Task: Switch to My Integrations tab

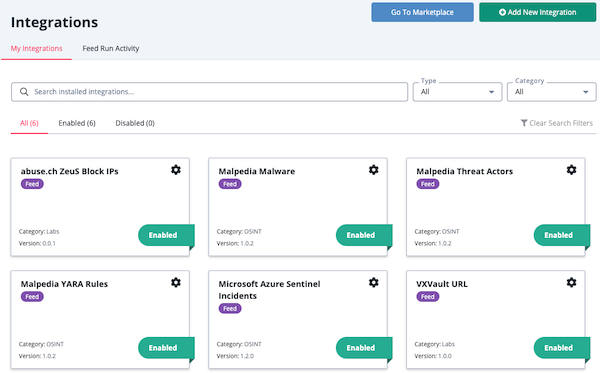Action: 36,49
